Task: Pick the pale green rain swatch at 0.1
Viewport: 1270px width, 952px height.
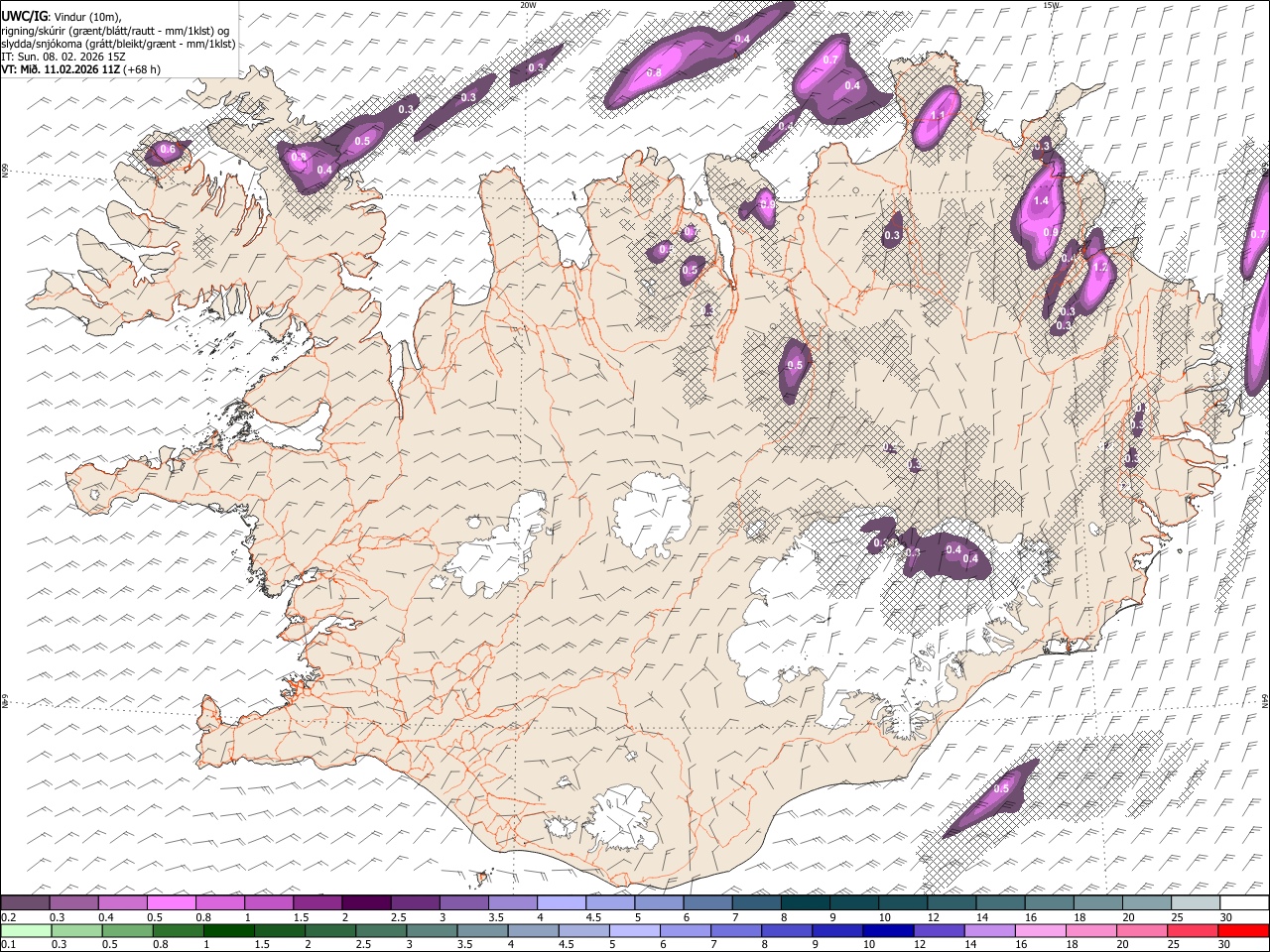Action: pyautogui.click(x=26, y=930)
